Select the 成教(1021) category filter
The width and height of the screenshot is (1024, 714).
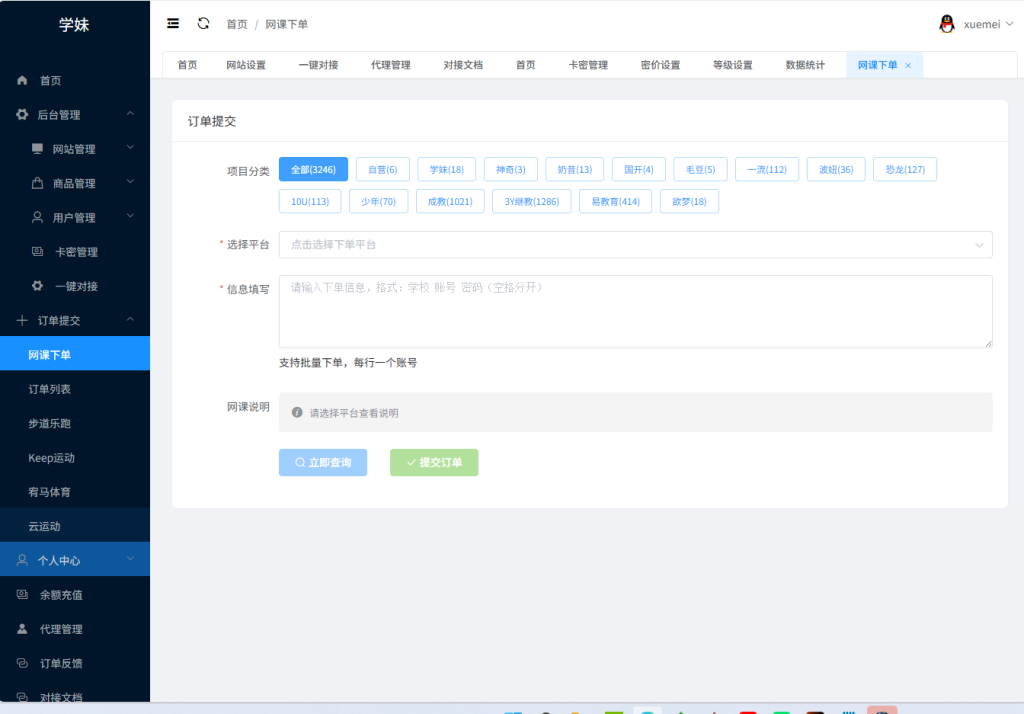pyautogui.click(x=448, y=201)
